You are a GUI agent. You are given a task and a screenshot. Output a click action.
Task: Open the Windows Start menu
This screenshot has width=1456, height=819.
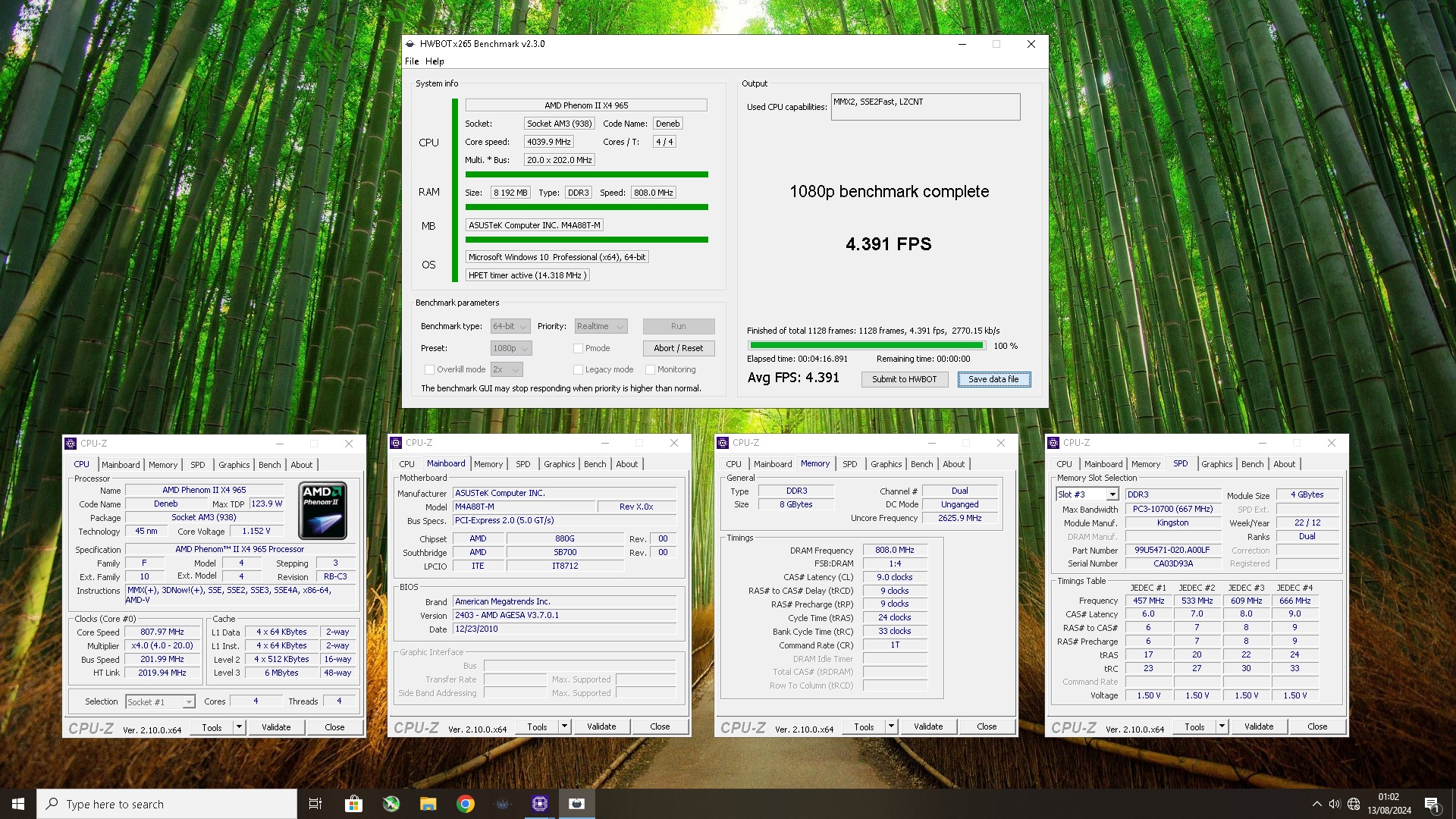click(18, 804)
